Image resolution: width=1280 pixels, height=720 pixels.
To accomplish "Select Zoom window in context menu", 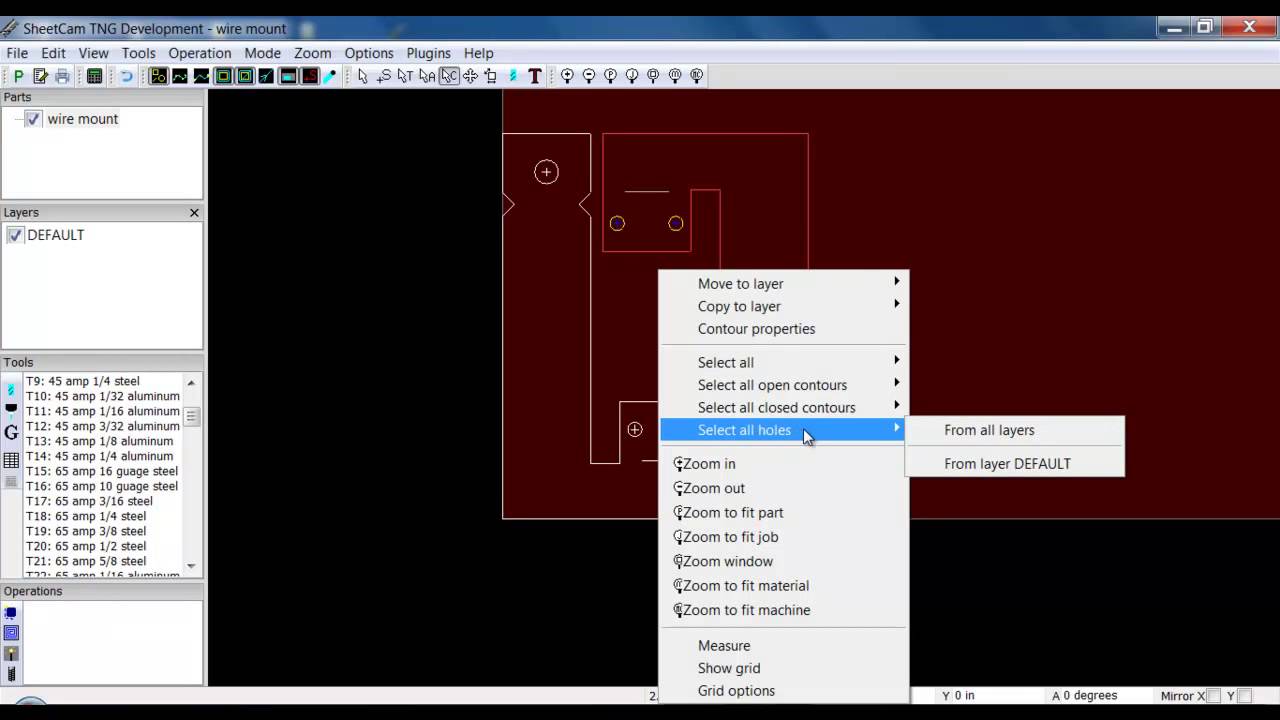I will pos(784,562).
